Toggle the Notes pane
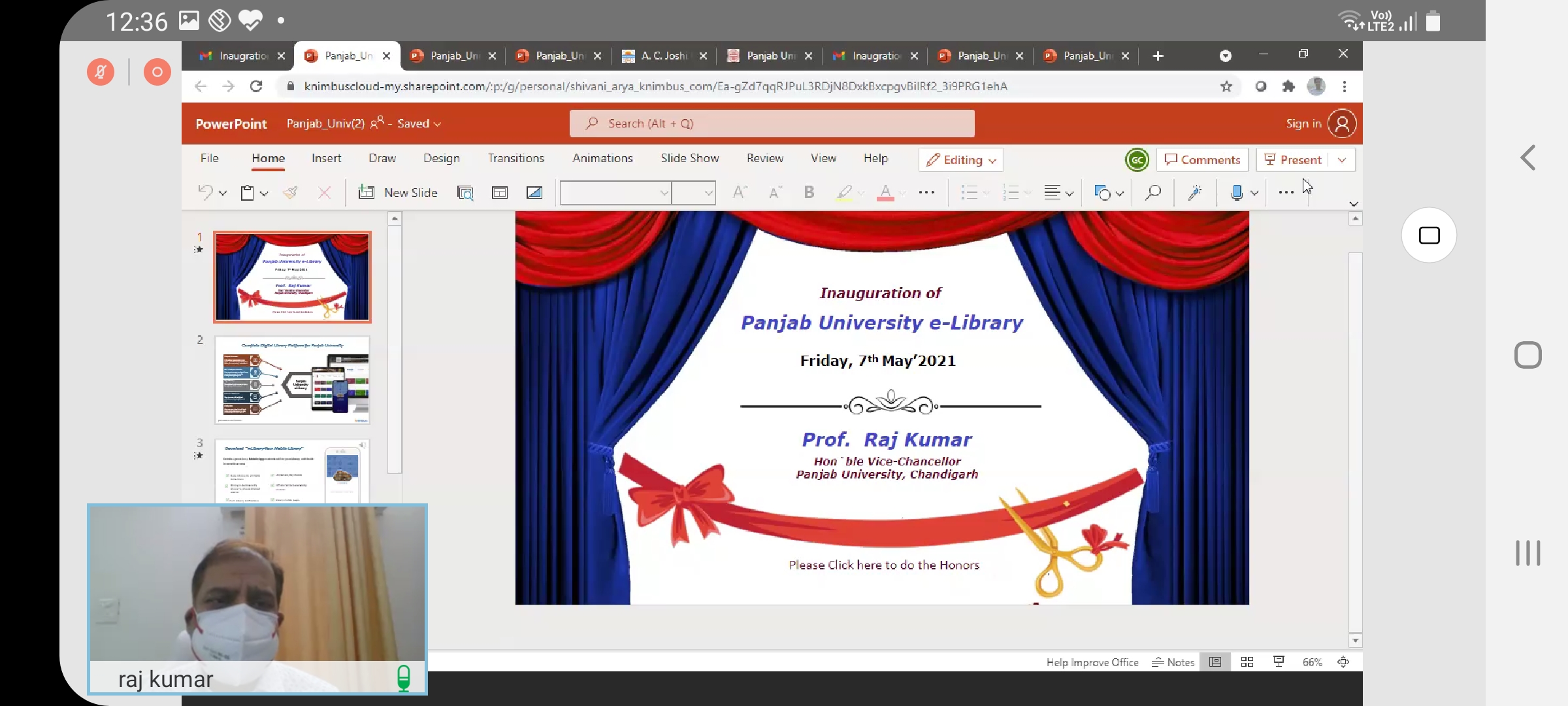Image resolution: width=1568 pixels, height=706 pixels. (x=1173, y=662)
